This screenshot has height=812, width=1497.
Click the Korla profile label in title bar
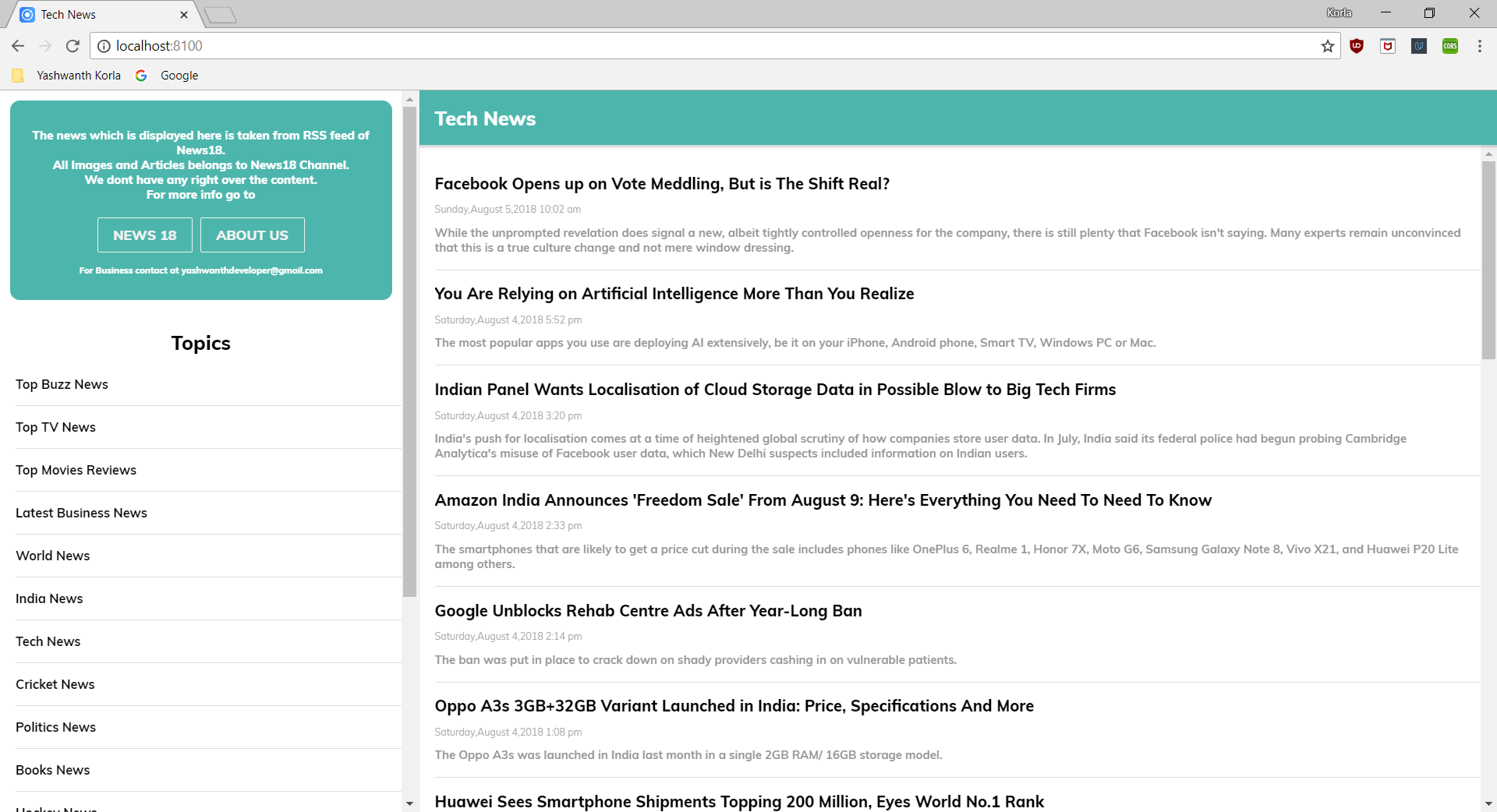[x=1340, y=12]
